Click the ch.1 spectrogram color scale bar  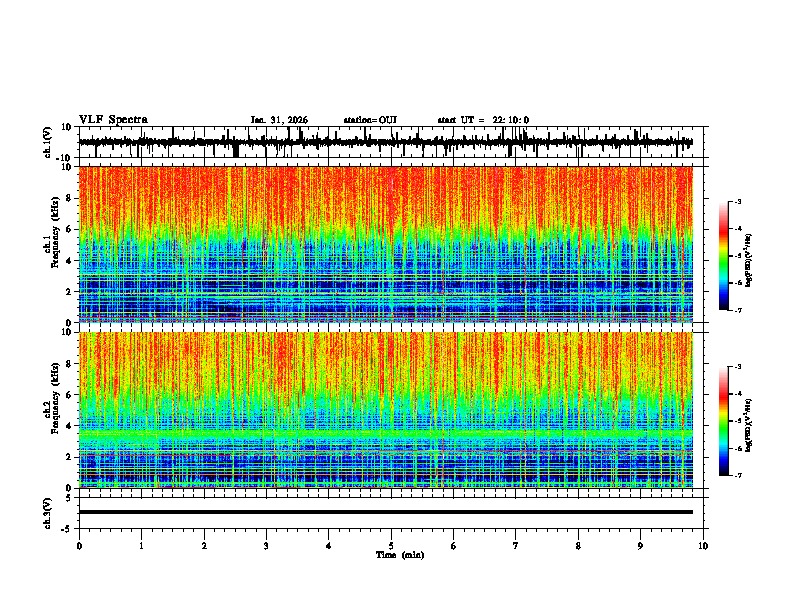(x=724, y=256)
